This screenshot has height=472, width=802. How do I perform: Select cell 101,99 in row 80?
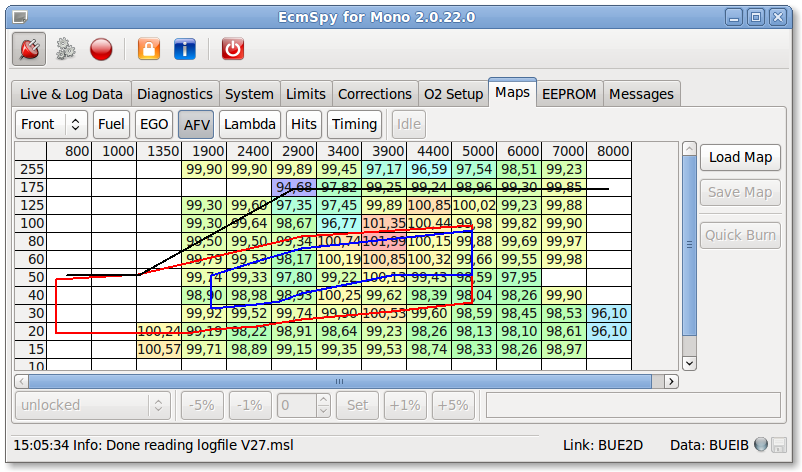point(384,241)
